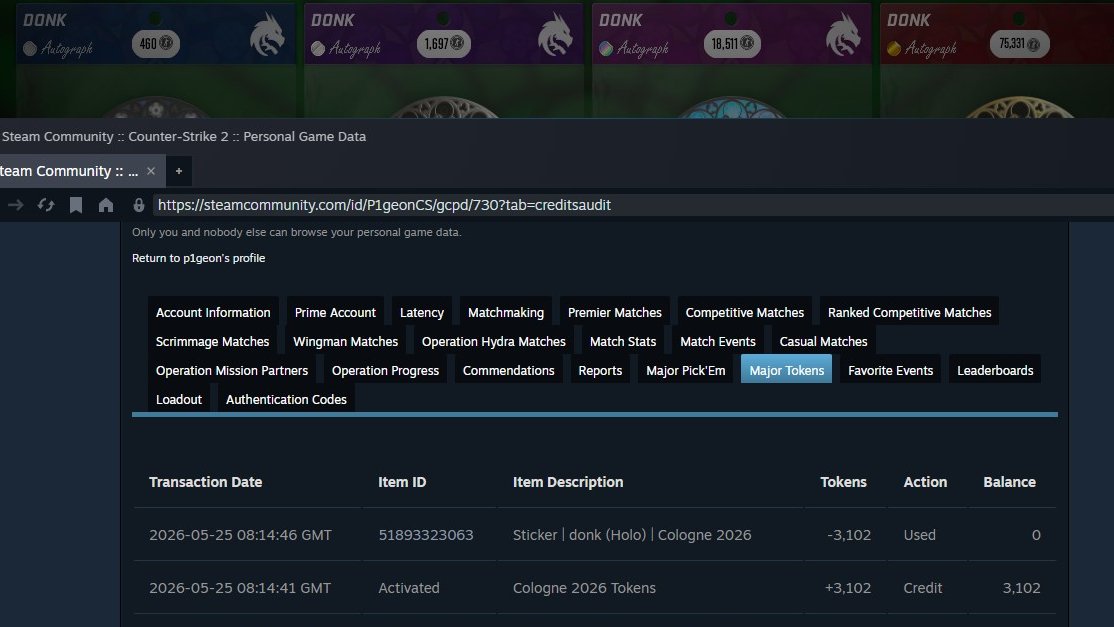
Task: Click the Transaction Date column header
Action: point(205,482)
